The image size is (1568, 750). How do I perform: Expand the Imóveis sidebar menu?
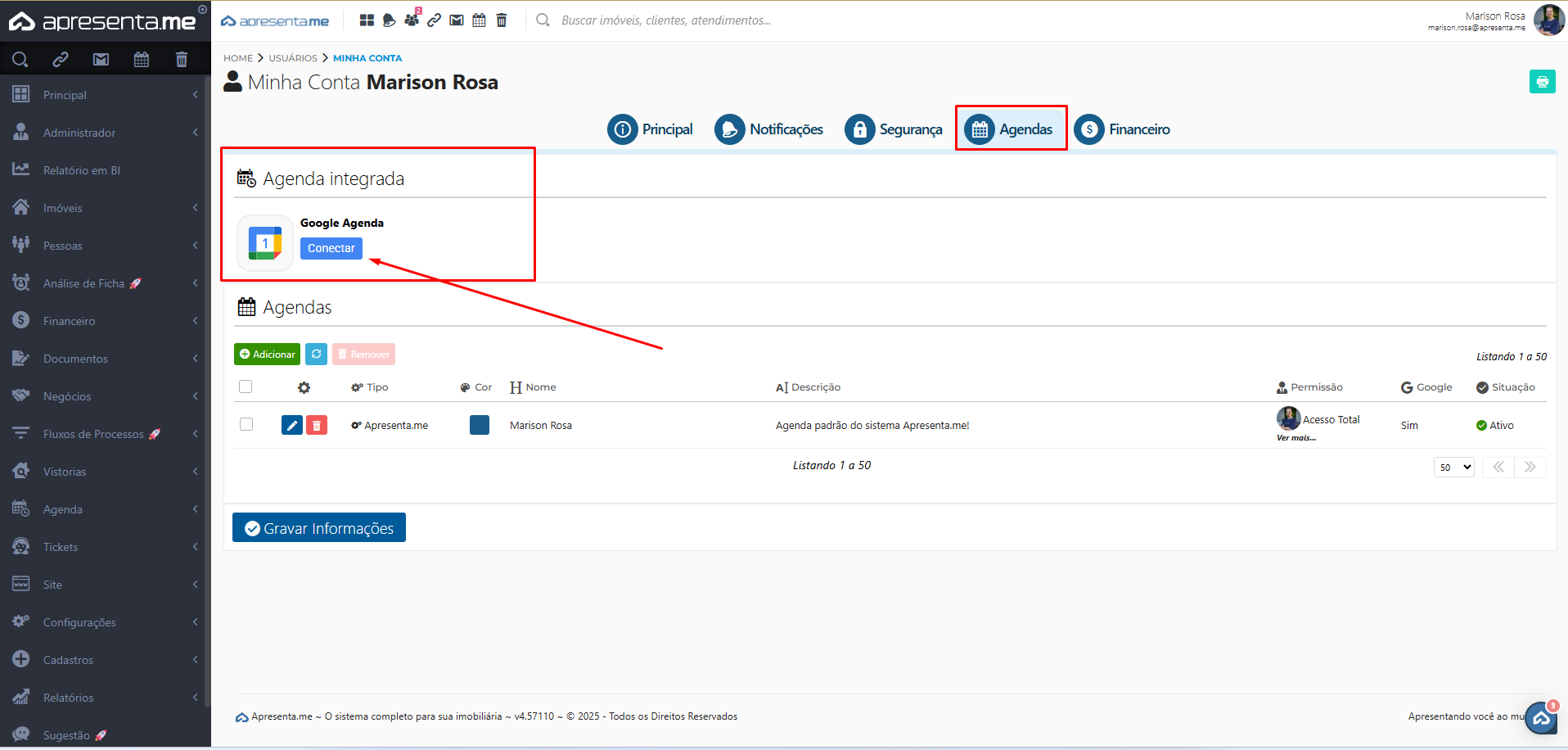(x=105, y=208)
